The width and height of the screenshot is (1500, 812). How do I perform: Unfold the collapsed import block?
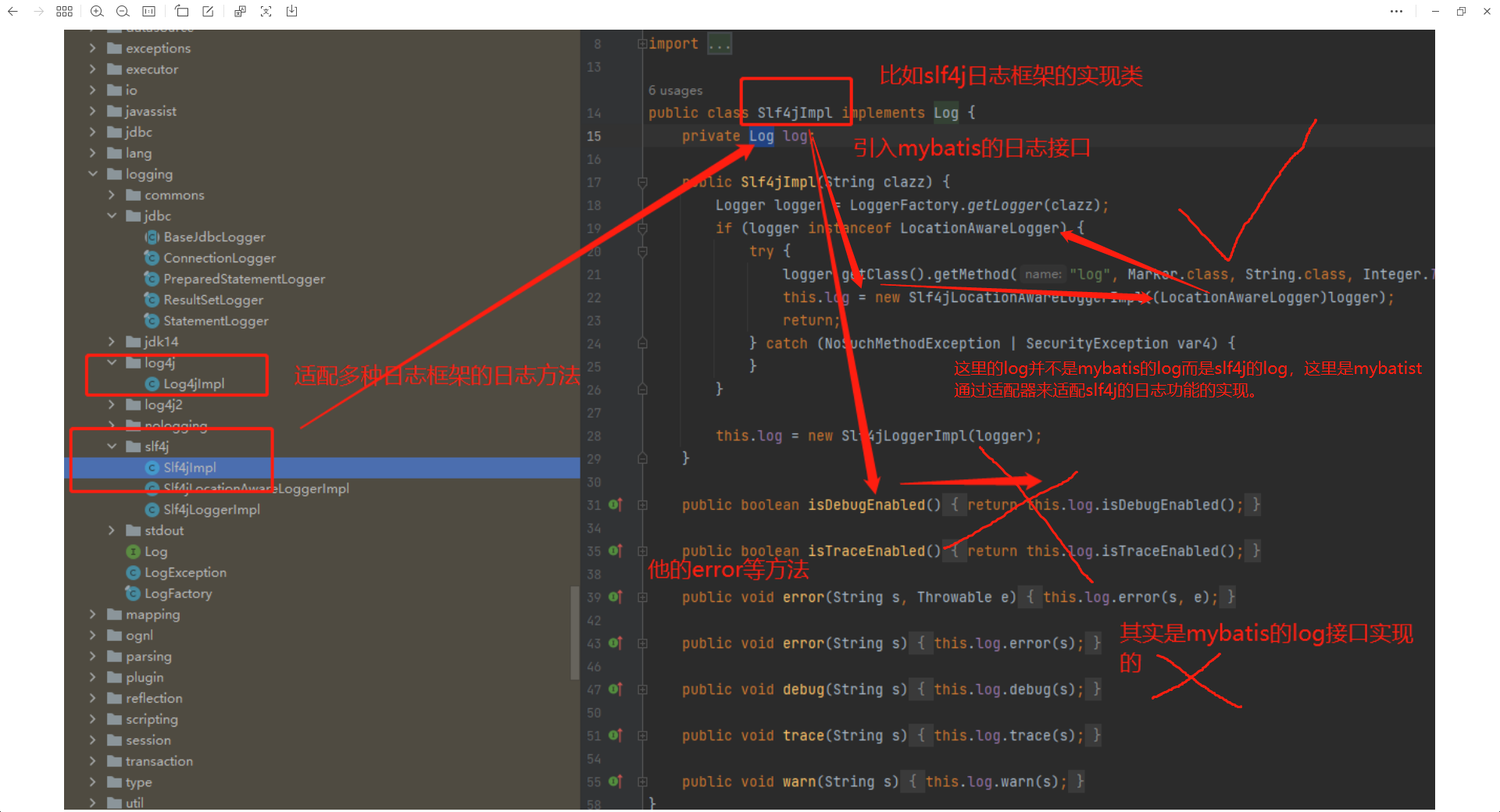(642, 45)
